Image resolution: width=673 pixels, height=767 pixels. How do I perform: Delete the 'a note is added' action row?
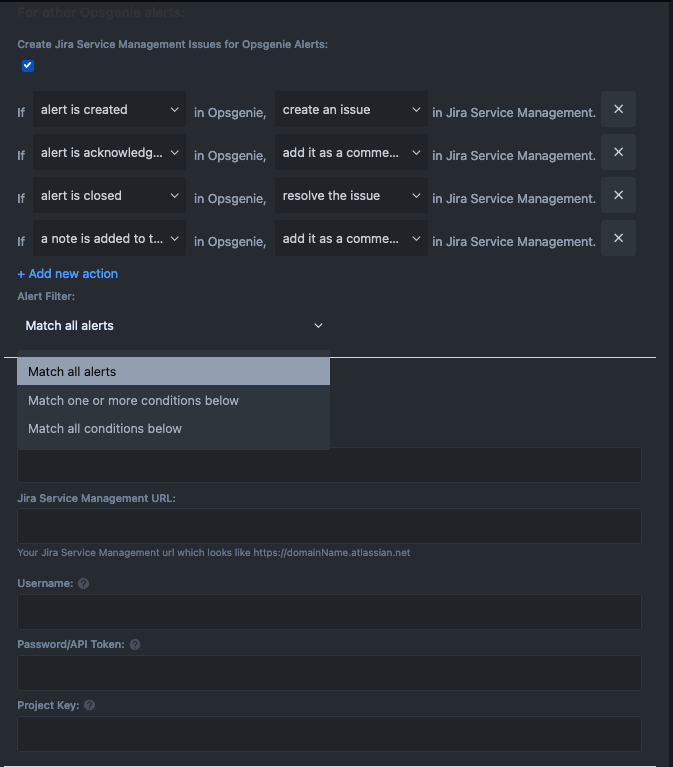(618, 238)
